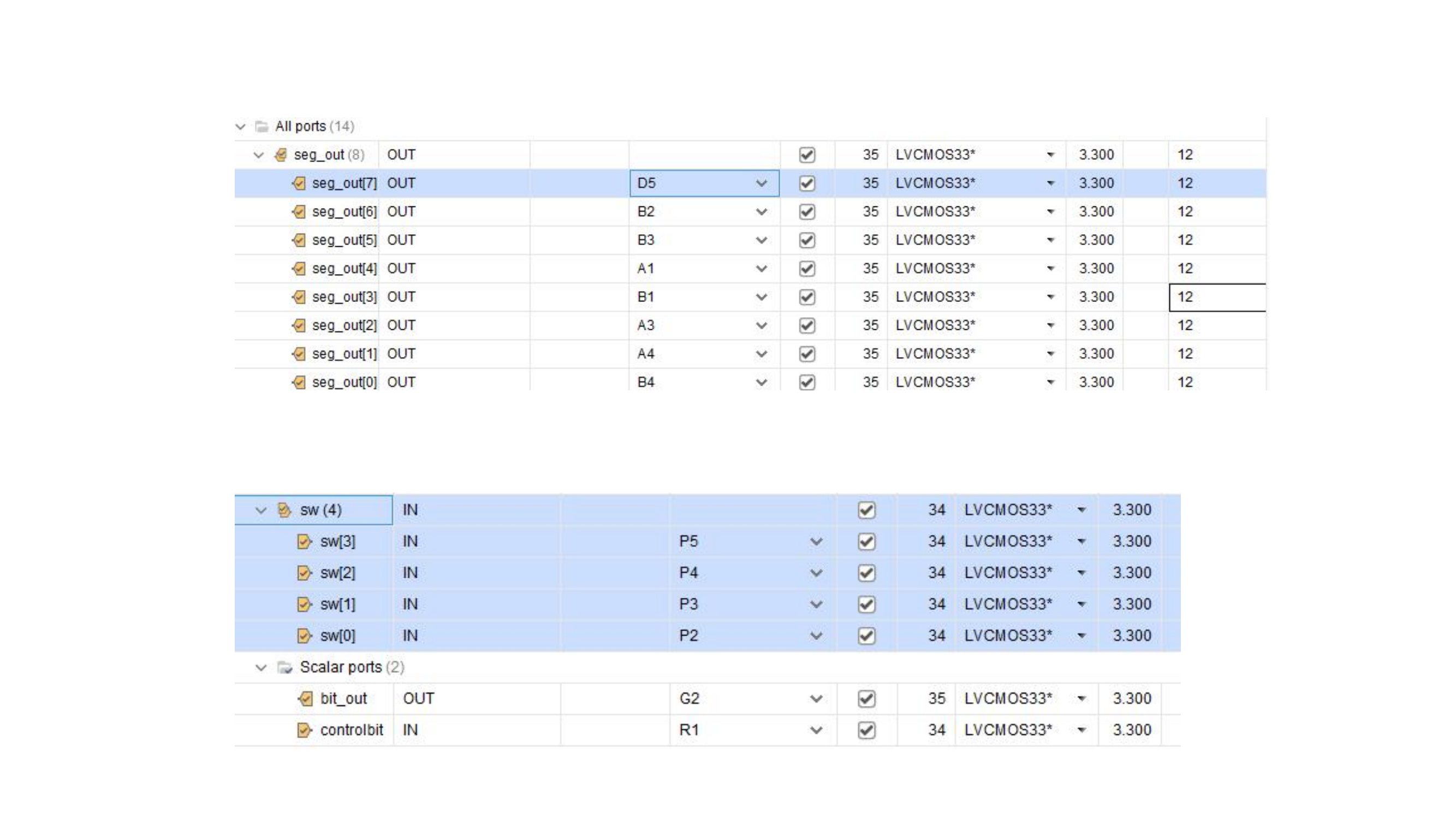Collapse the seg_out (8) bus tree
The width and height of the screenshot is (1456, 819).
(x=259, y=155)
